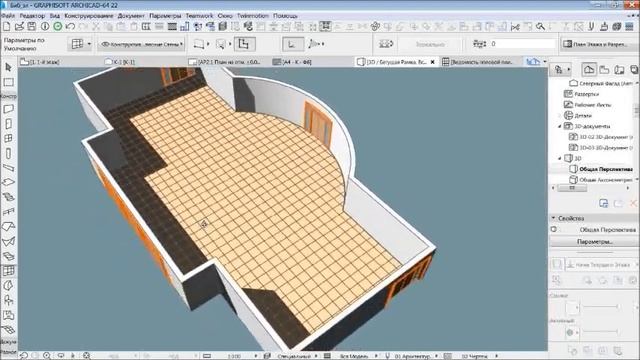Screen dimensions: 640x360
Task: Click the Open file icon
Action: pos(19,27)
